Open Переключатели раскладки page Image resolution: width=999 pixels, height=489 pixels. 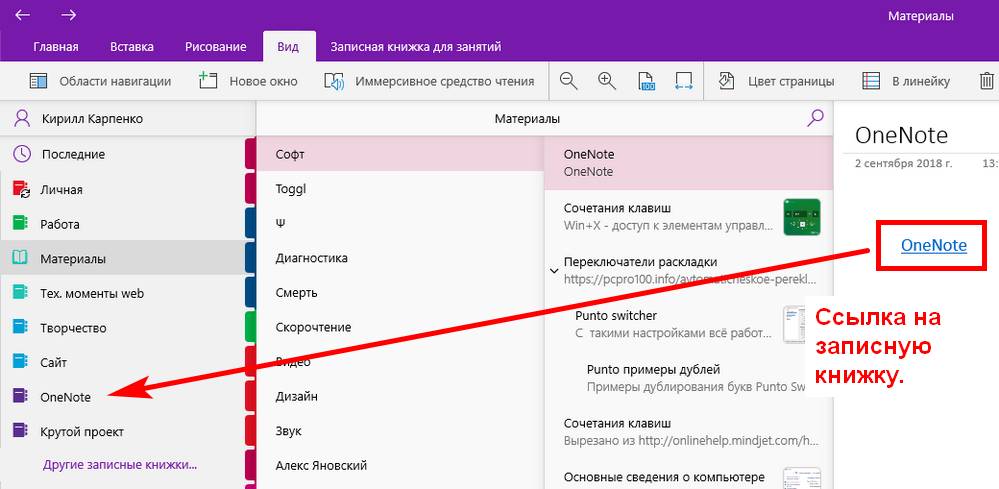689,271
